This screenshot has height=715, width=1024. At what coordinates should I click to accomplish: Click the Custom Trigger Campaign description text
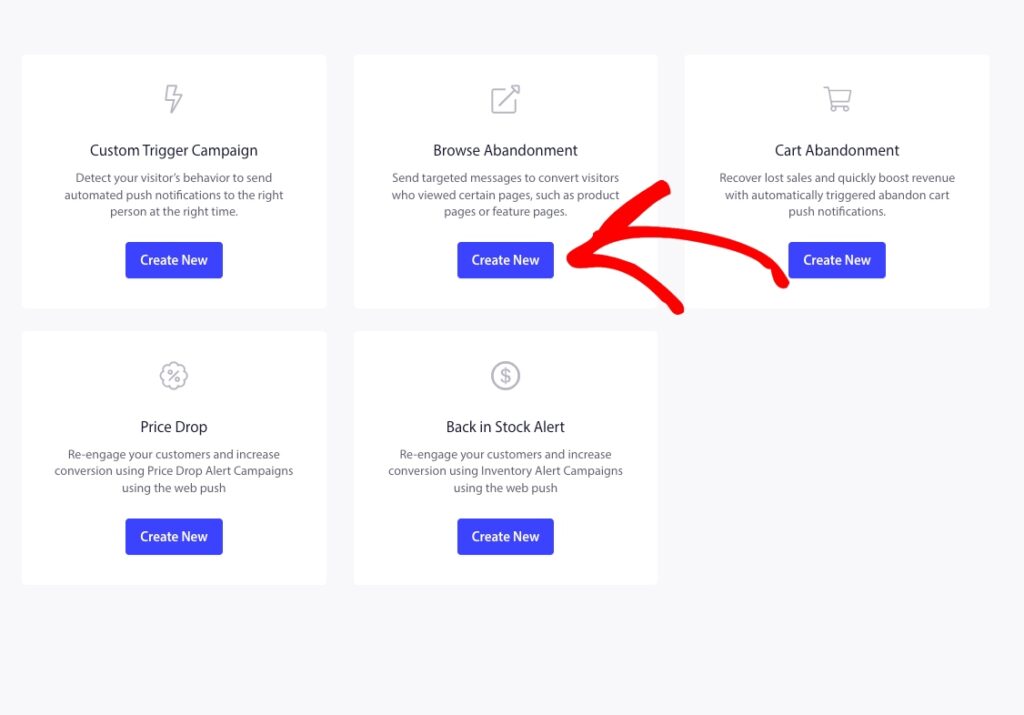(x=174, y=195)
